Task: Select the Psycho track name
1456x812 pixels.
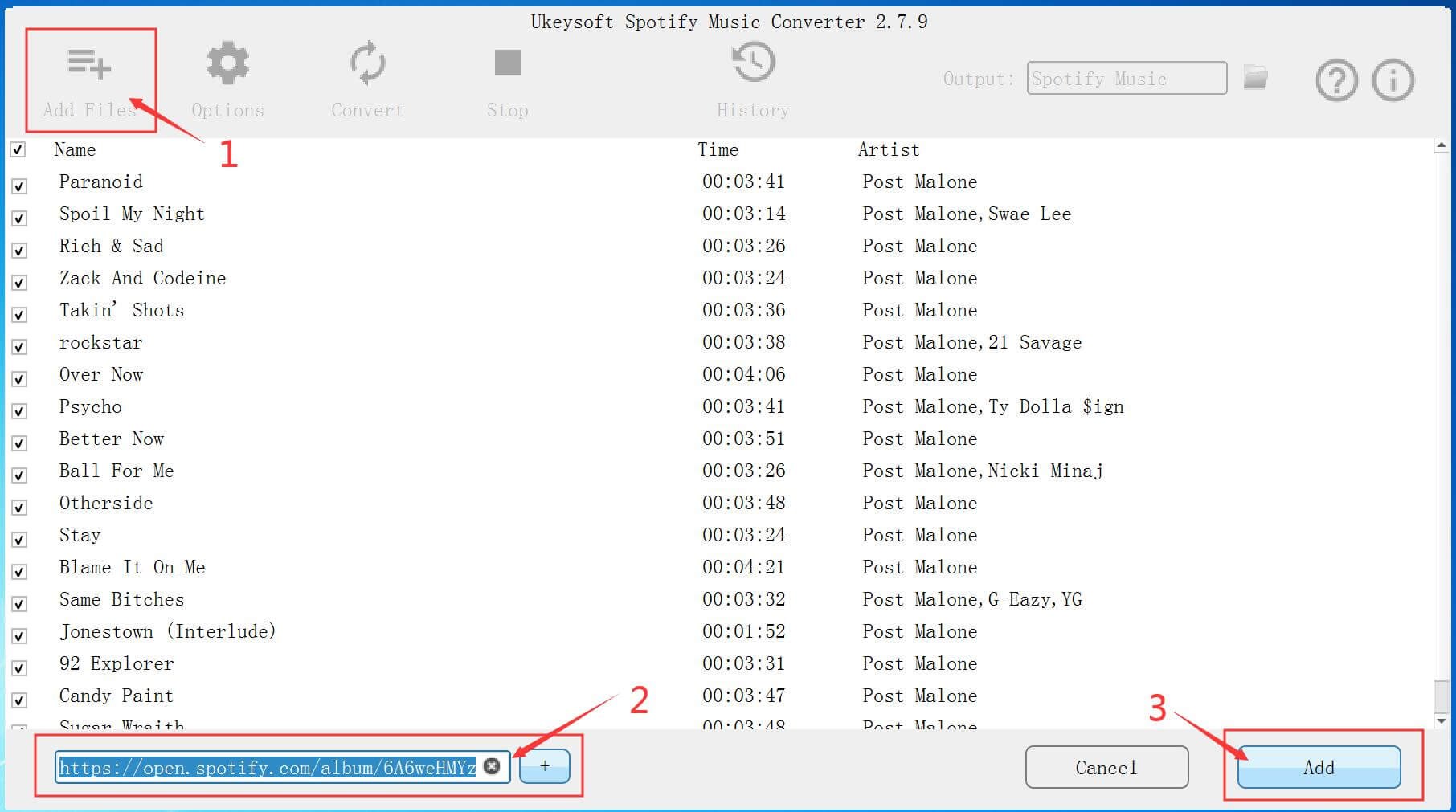Action: click(91, 407)
